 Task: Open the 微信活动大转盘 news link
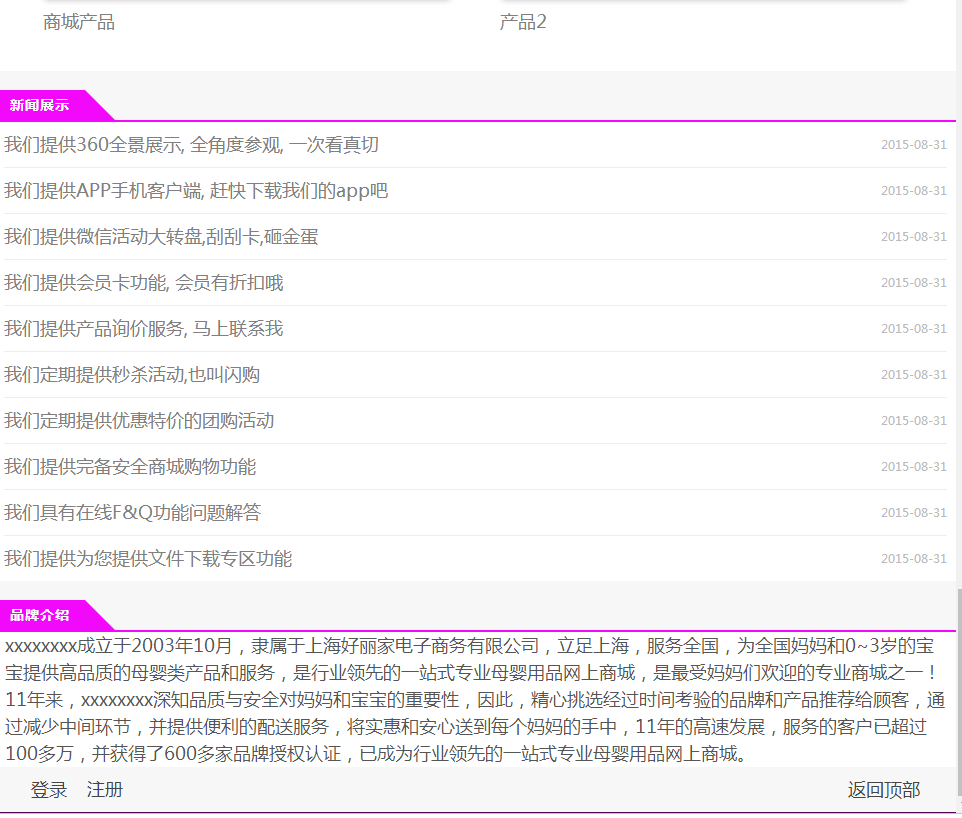161,237
